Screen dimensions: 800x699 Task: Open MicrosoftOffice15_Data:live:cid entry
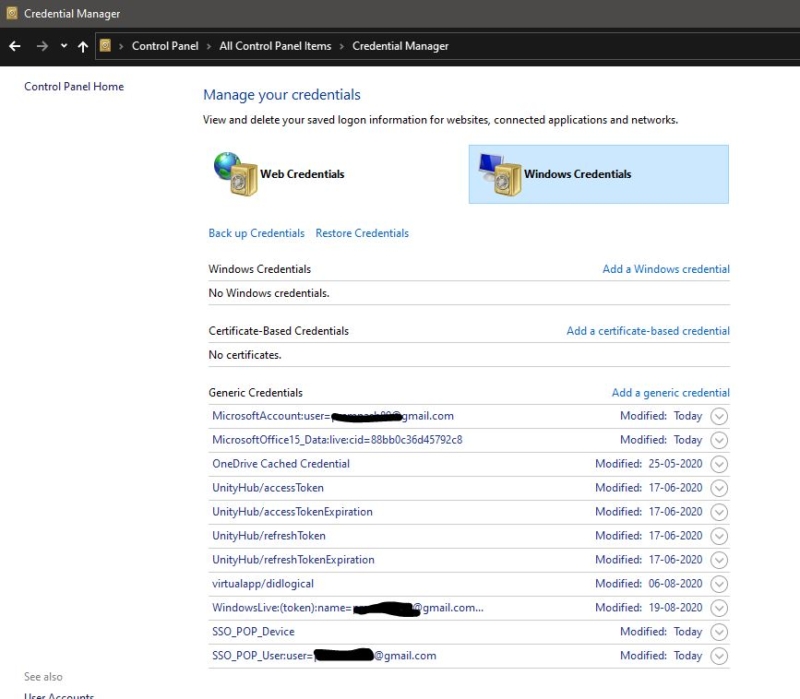click(x=337, y=440)
